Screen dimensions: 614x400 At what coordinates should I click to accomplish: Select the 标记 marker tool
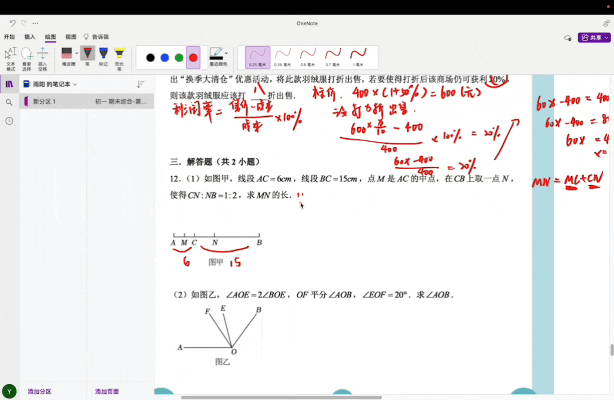click(103, 56)
